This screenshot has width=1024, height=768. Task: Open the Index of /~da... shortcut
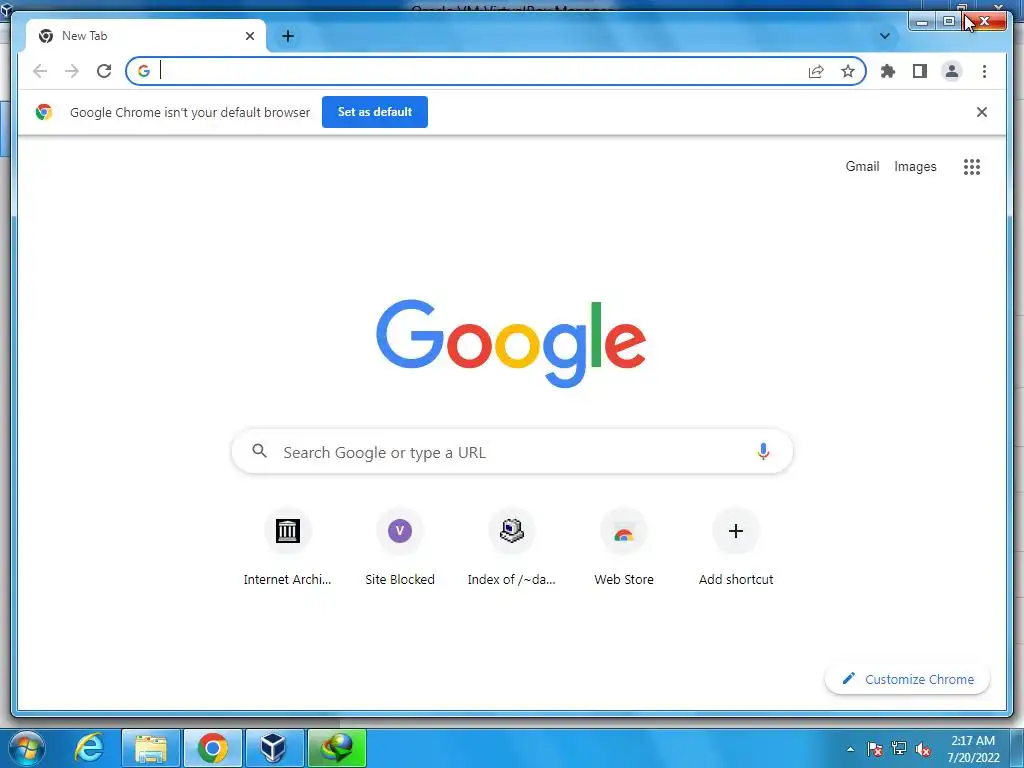click(x=511, y=547)
